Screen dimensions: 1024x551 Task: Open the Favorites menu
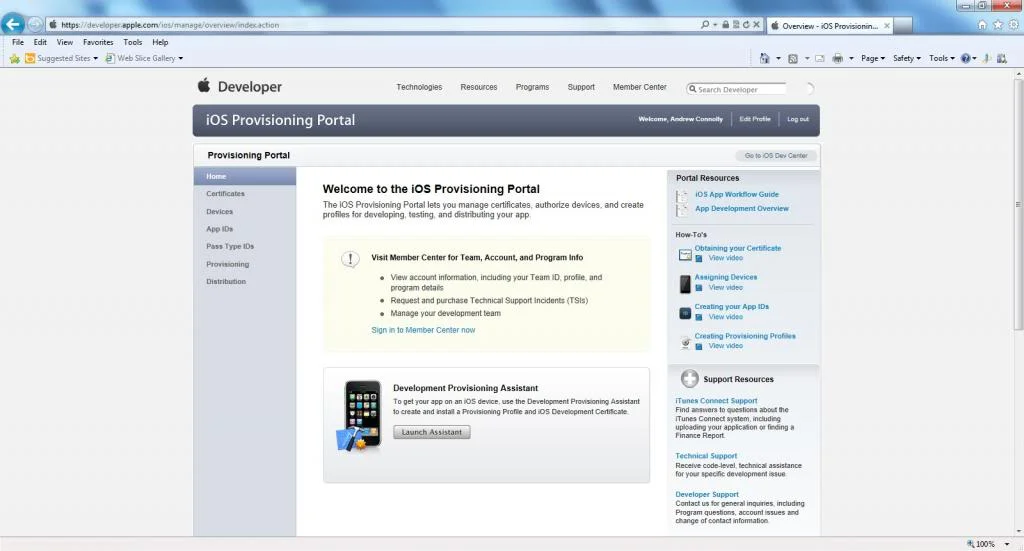[98, 42]
